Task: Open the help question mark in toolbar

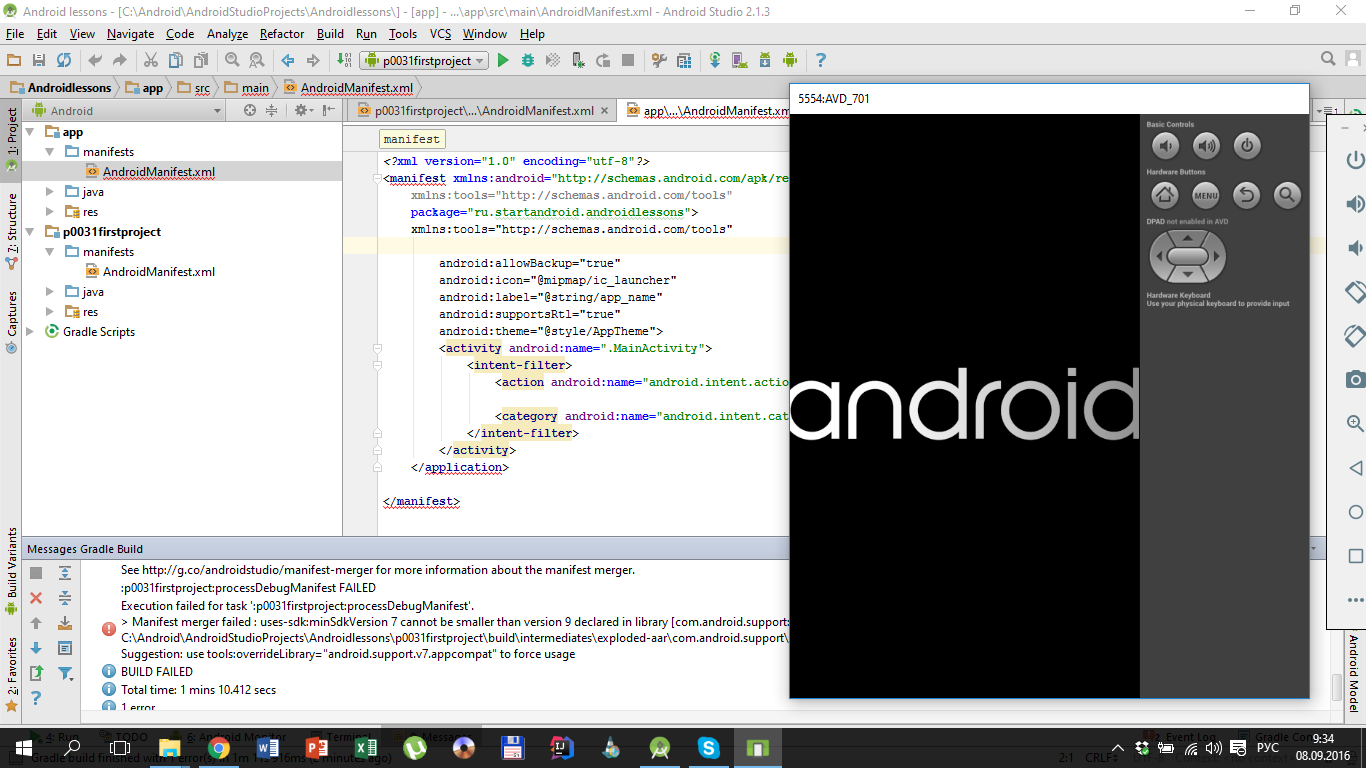Action: coord(821,60)
